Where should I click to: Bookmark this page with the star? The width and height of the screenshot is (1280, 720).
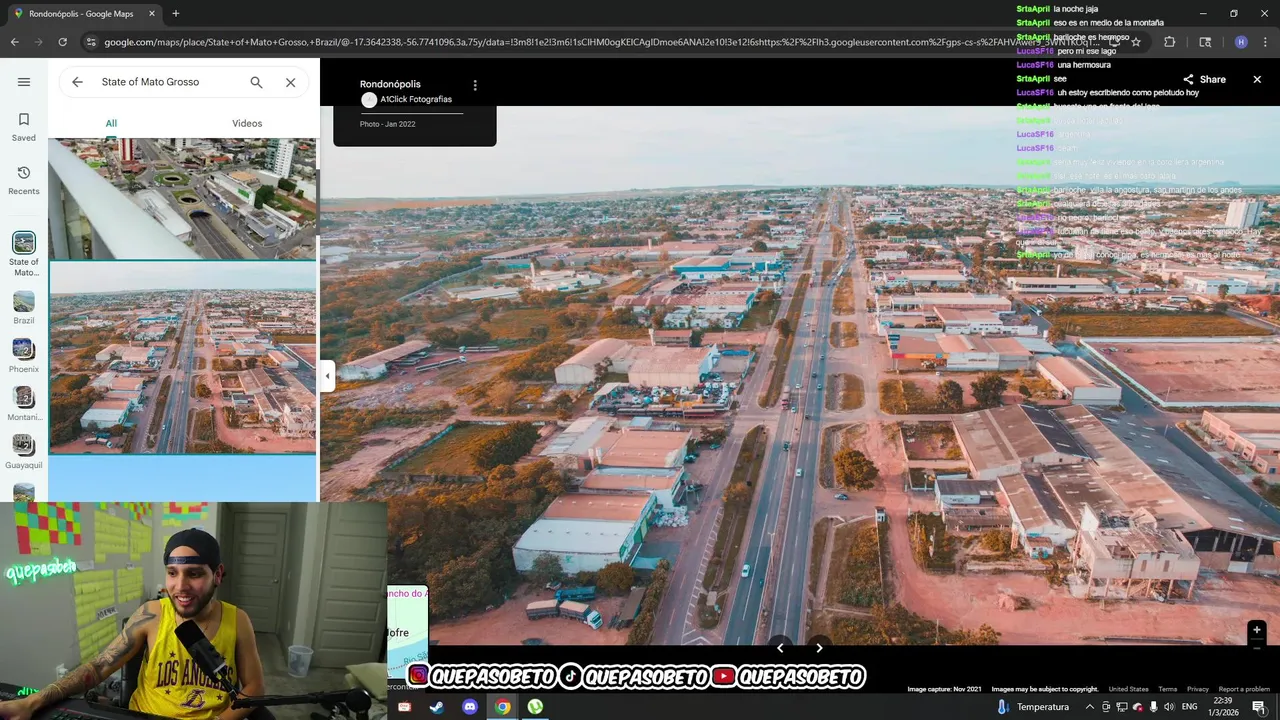click(1136, 42)
